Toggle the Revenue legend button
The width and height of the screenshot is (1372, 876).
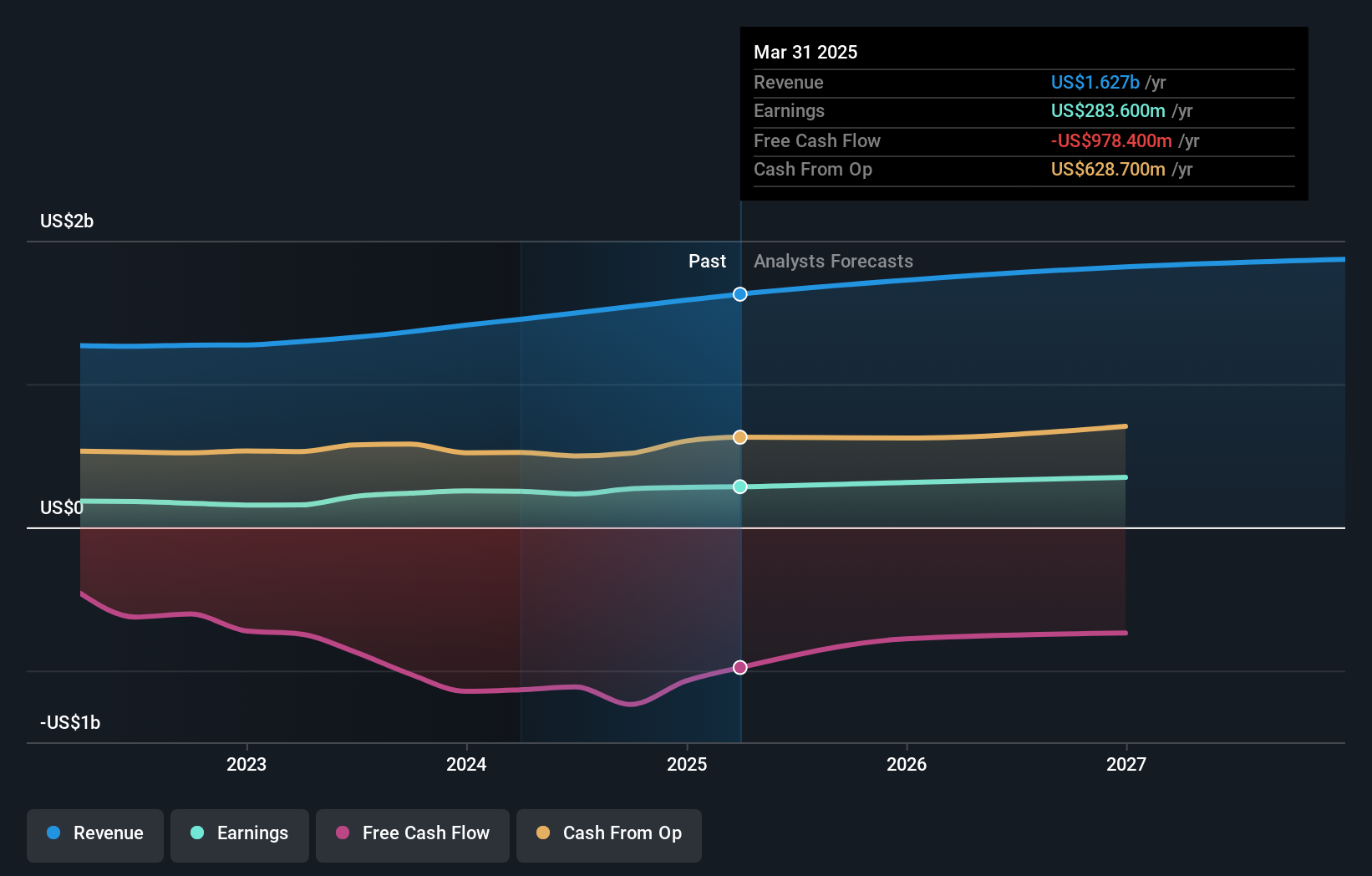click(95, 835)
